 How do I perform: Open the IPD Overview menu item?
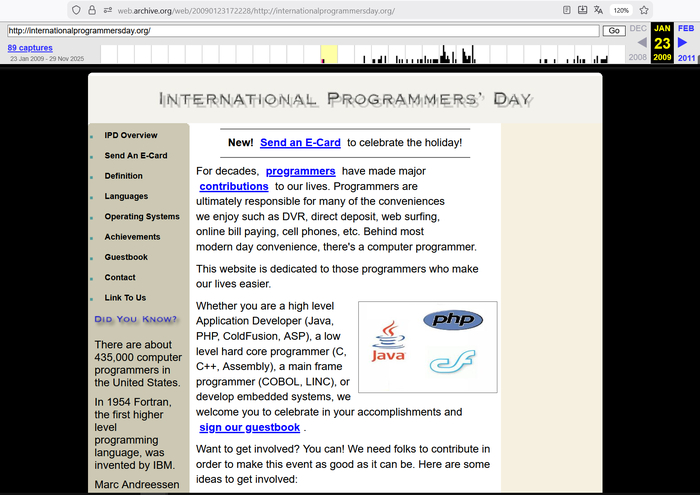pyautogui.click(x=131, y=135)
